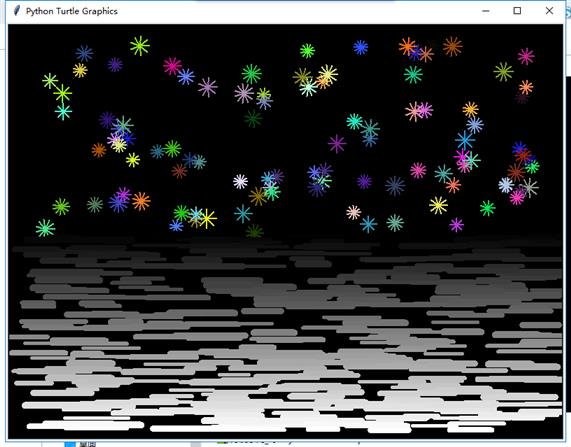This screenshot has height=447, width=571.
Task: Click the lone purple star right of center
Action: [x=337, y=144]
